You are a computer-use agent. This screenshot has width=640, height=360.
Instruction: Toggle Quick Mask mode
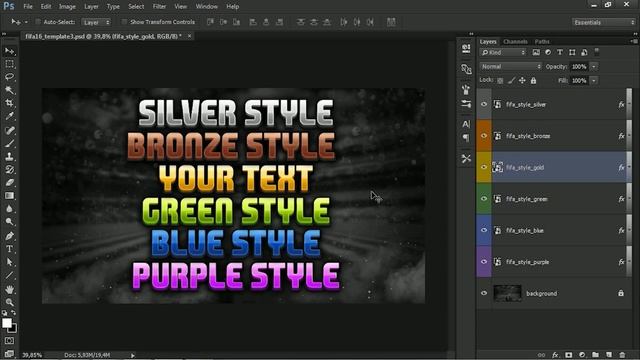[x=9, y=340]
